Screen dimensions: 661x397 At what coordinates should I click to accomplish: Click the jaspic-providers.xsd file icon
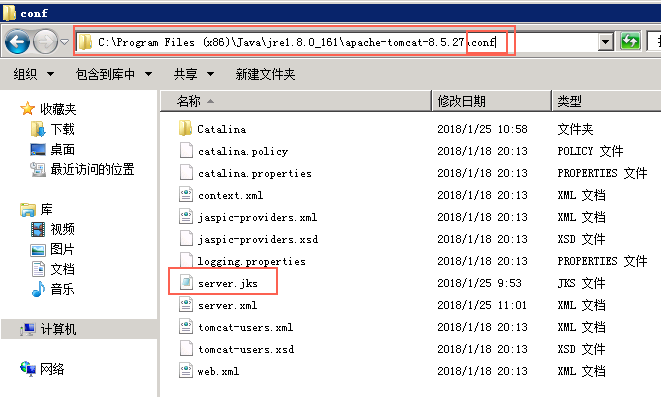point(186,239)
